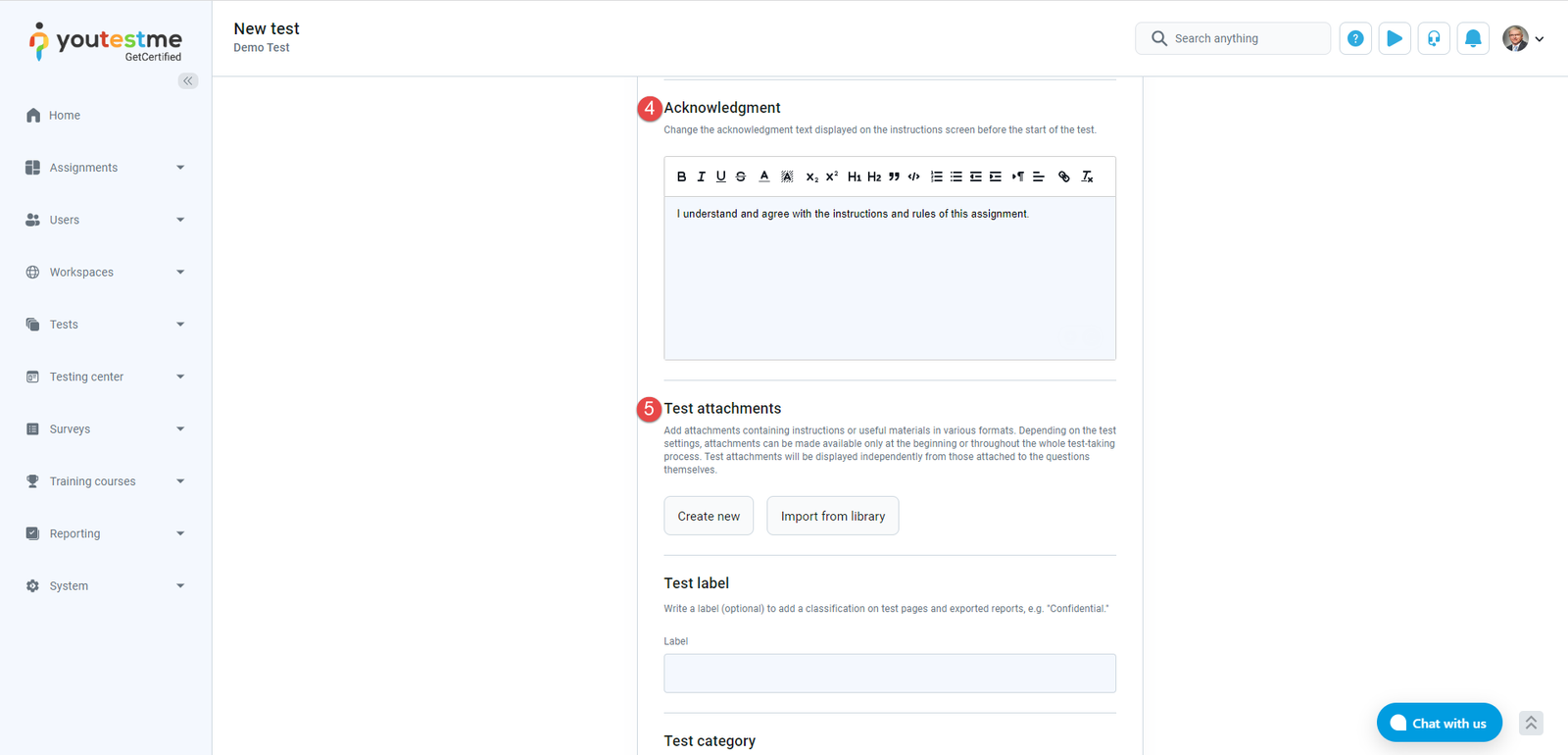
Task: Set Heading 2 style
Action: (x=874, y=176)
